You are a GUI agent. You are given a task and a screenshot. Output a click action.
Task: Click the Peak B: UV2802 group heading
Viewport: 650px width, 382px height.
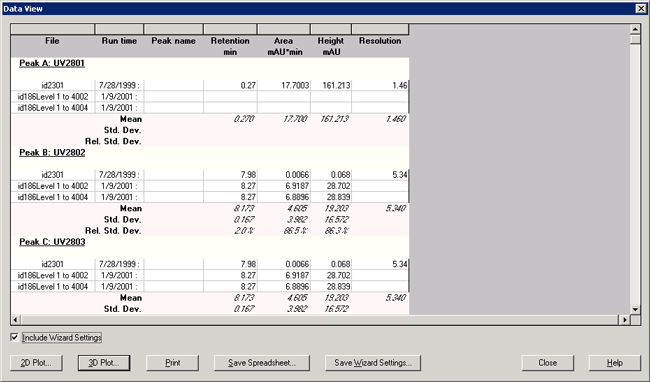(52, 152)
